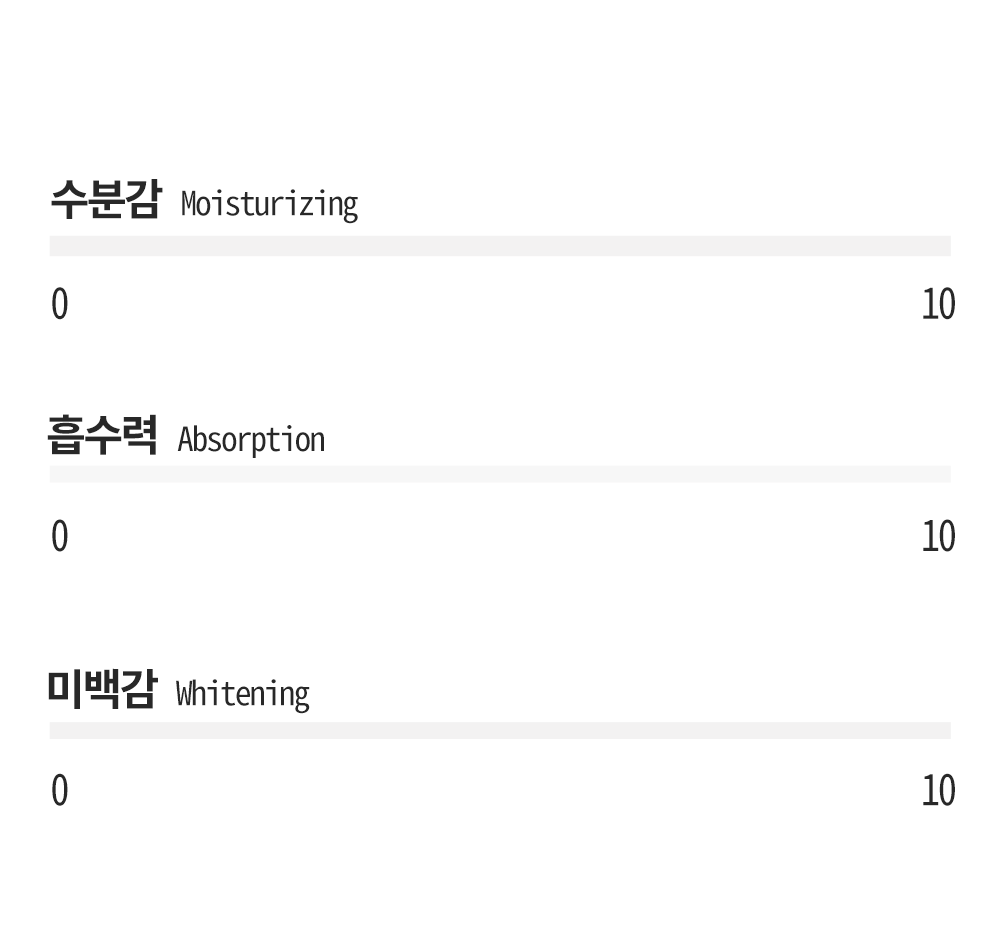This screenshot has height=929, width=998.
Task: Select the 수분감 Korean heading text
Action: click(106, 200)
